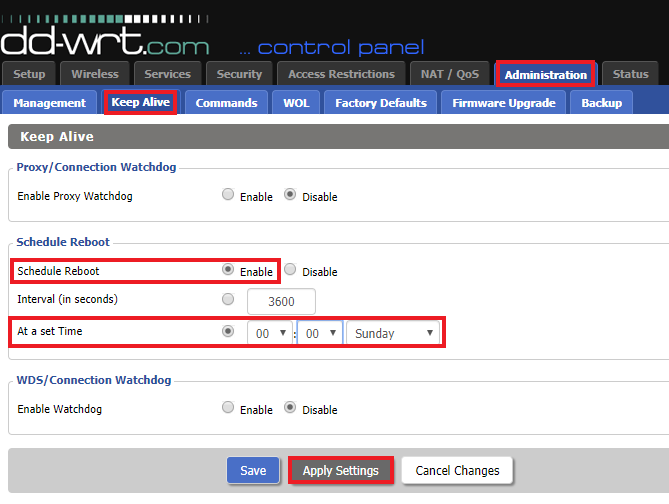Image resolution: width=669 pixels, height=504 pixels.
Task: Open the hour dropdown for reboot time
Action: click(270, 333)
